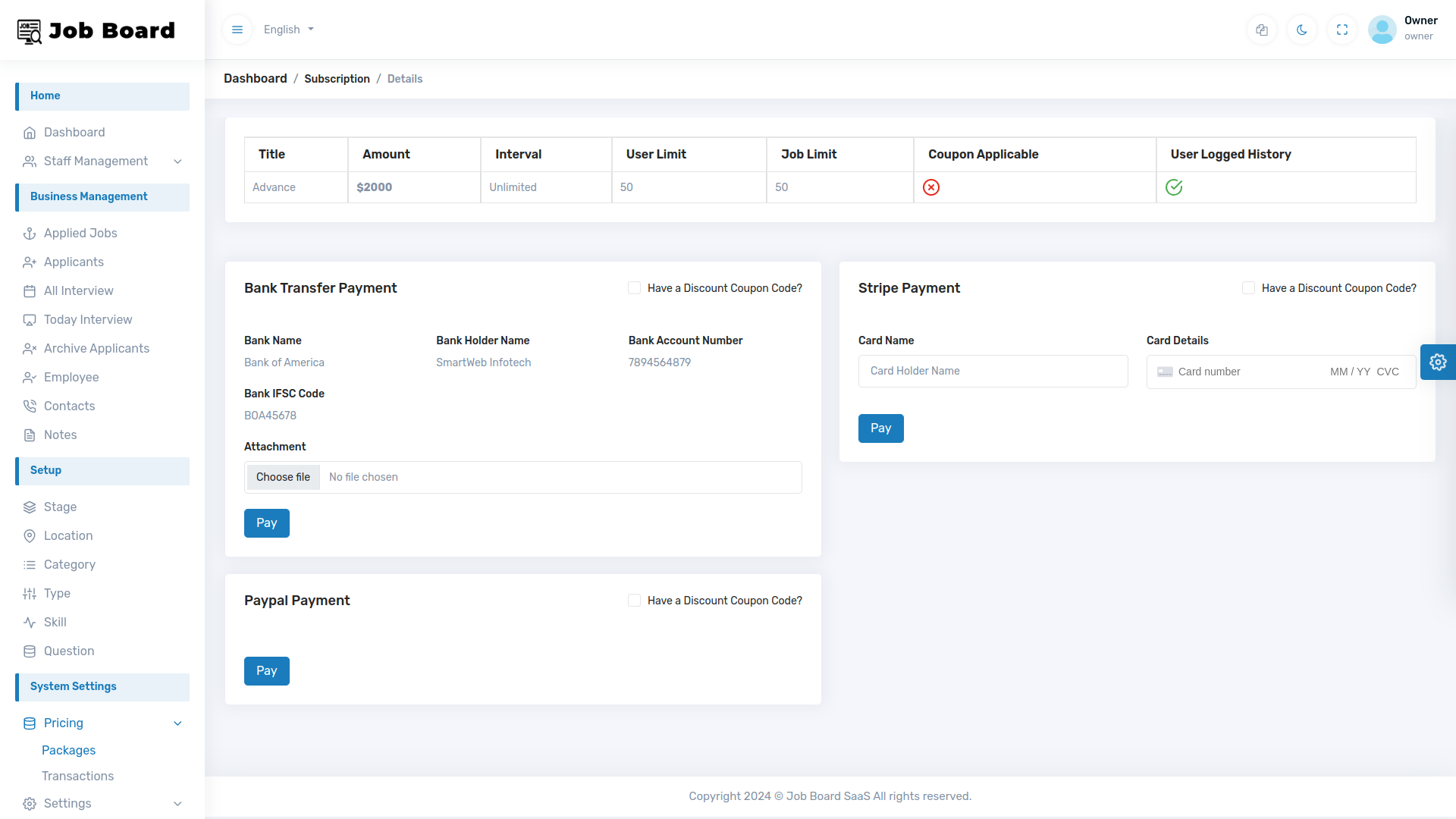Click the copy/clone icon in the header
This screenshot has width=1456, height=819.
tap(1262, 30)
